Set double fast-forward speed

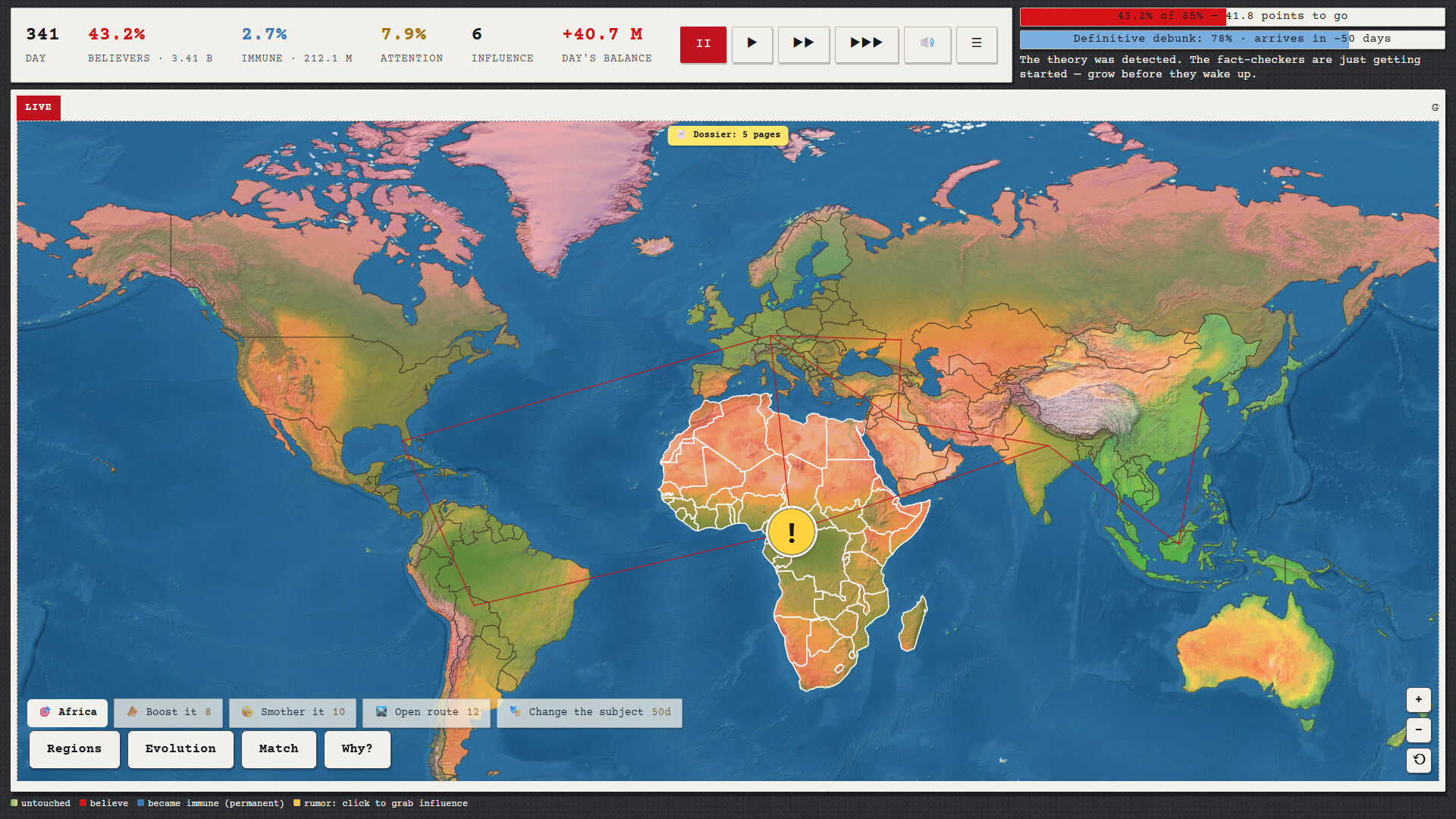click(x=804, y=44)
